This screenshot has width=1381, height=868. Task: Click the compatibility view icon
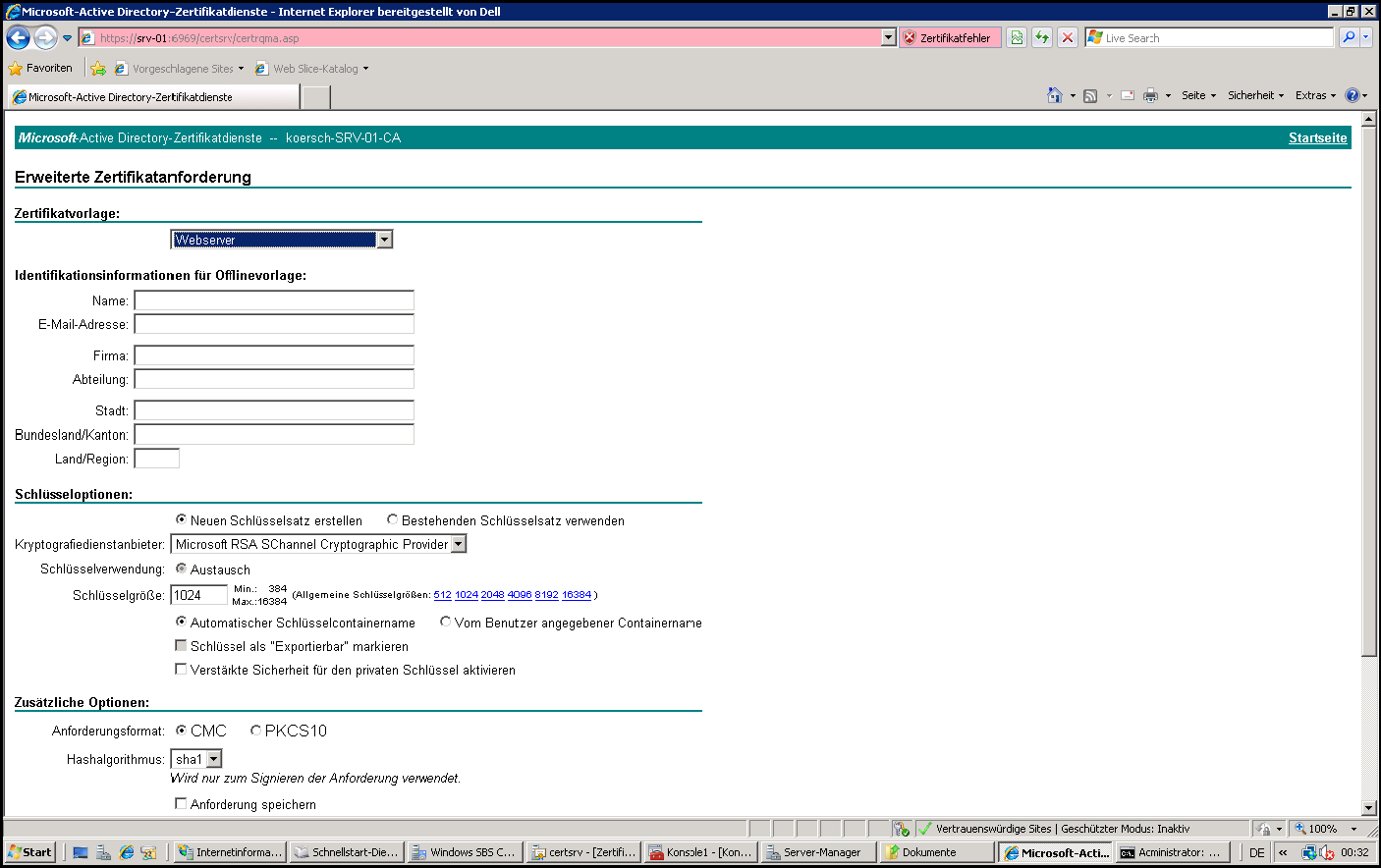click(1017, 37)
